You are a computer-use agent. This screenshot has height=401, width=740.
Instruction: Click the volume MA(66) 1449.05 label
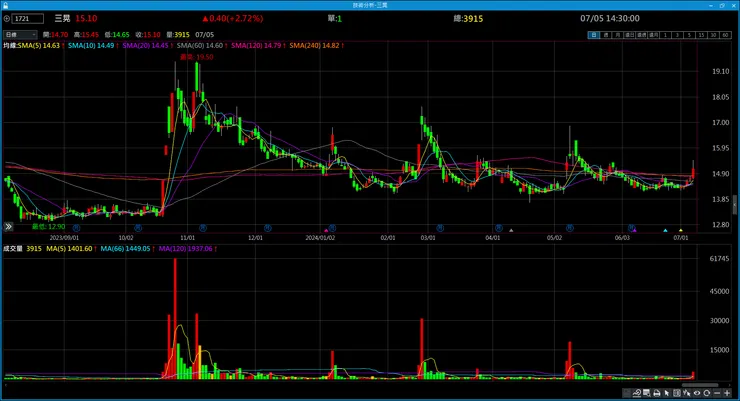(128, 249)
